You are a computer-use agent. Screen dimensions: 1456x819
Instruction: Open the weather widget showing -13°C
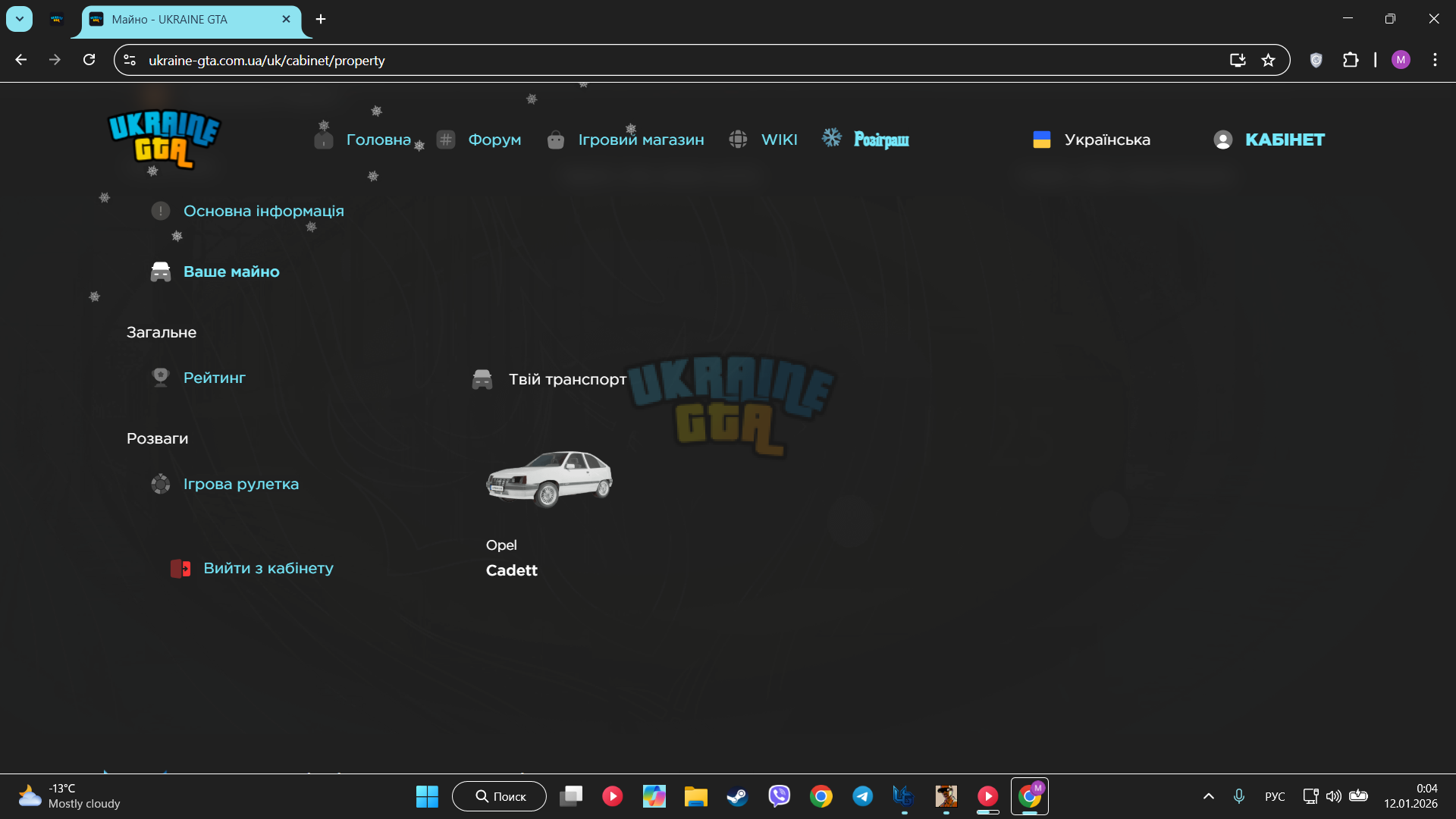[70, 796]
